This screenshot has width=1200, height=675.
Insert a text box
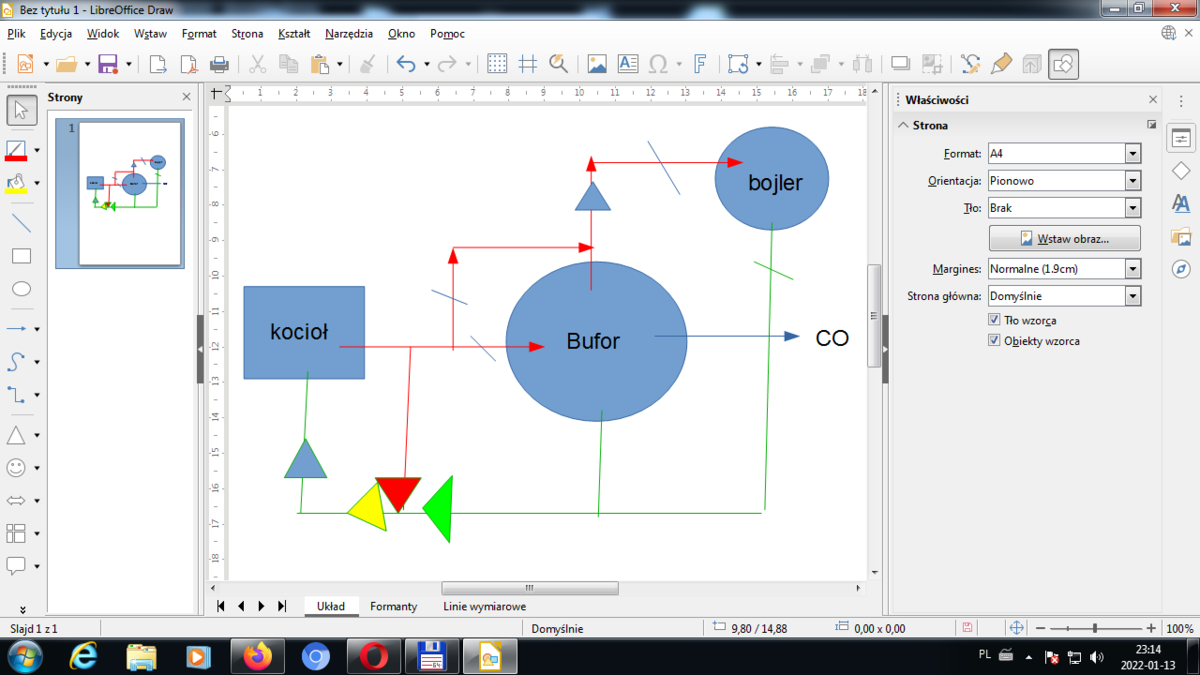[627, 64]
